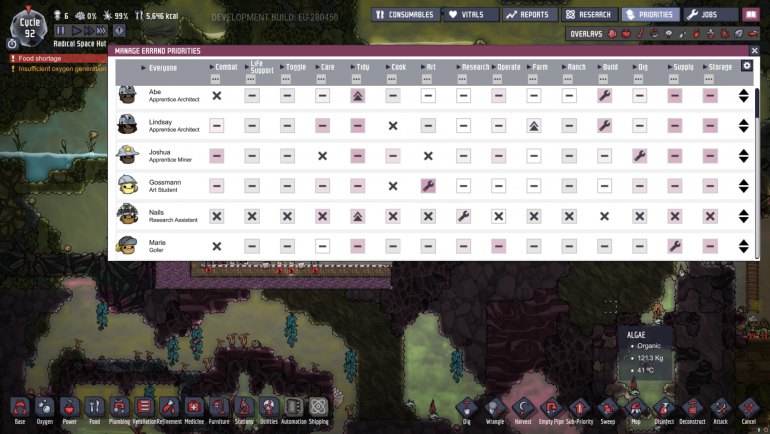Toggle Lindsay's Cook priority cell
Screen dimensions: 770x434
pyautogui.click(x=393, y=126)
